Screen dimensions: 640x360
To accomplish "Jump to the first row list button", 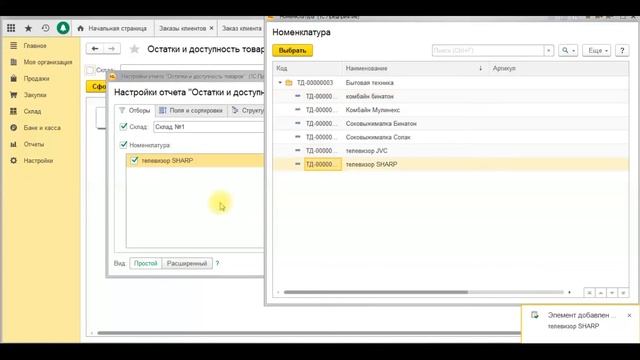I will [x=589, y=292].
